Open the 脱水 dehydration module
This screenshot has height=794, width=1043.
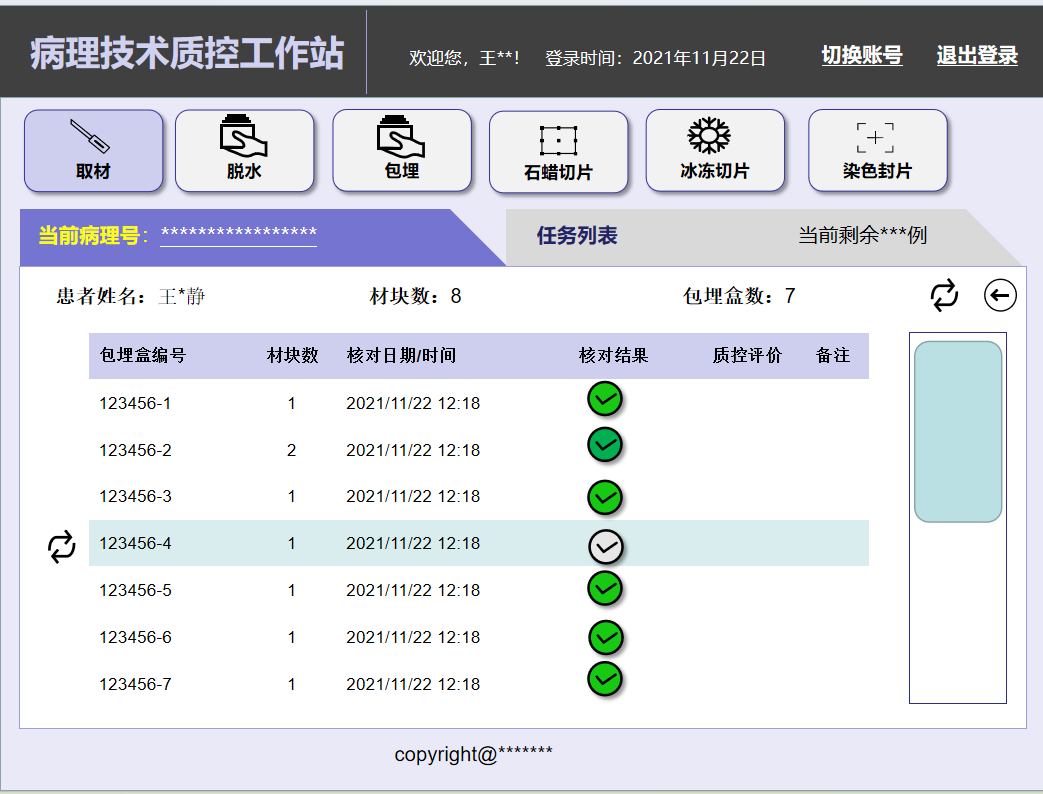click(244, 150)
